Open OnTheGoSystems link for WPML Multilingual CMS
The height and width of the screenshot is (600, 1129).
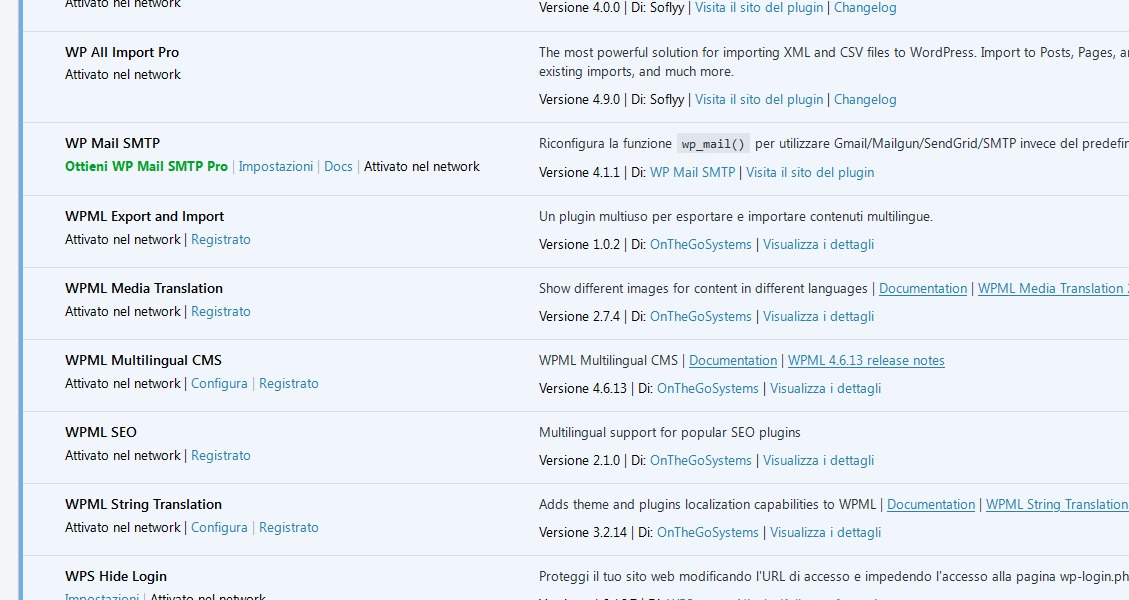(x=708, y=388)
